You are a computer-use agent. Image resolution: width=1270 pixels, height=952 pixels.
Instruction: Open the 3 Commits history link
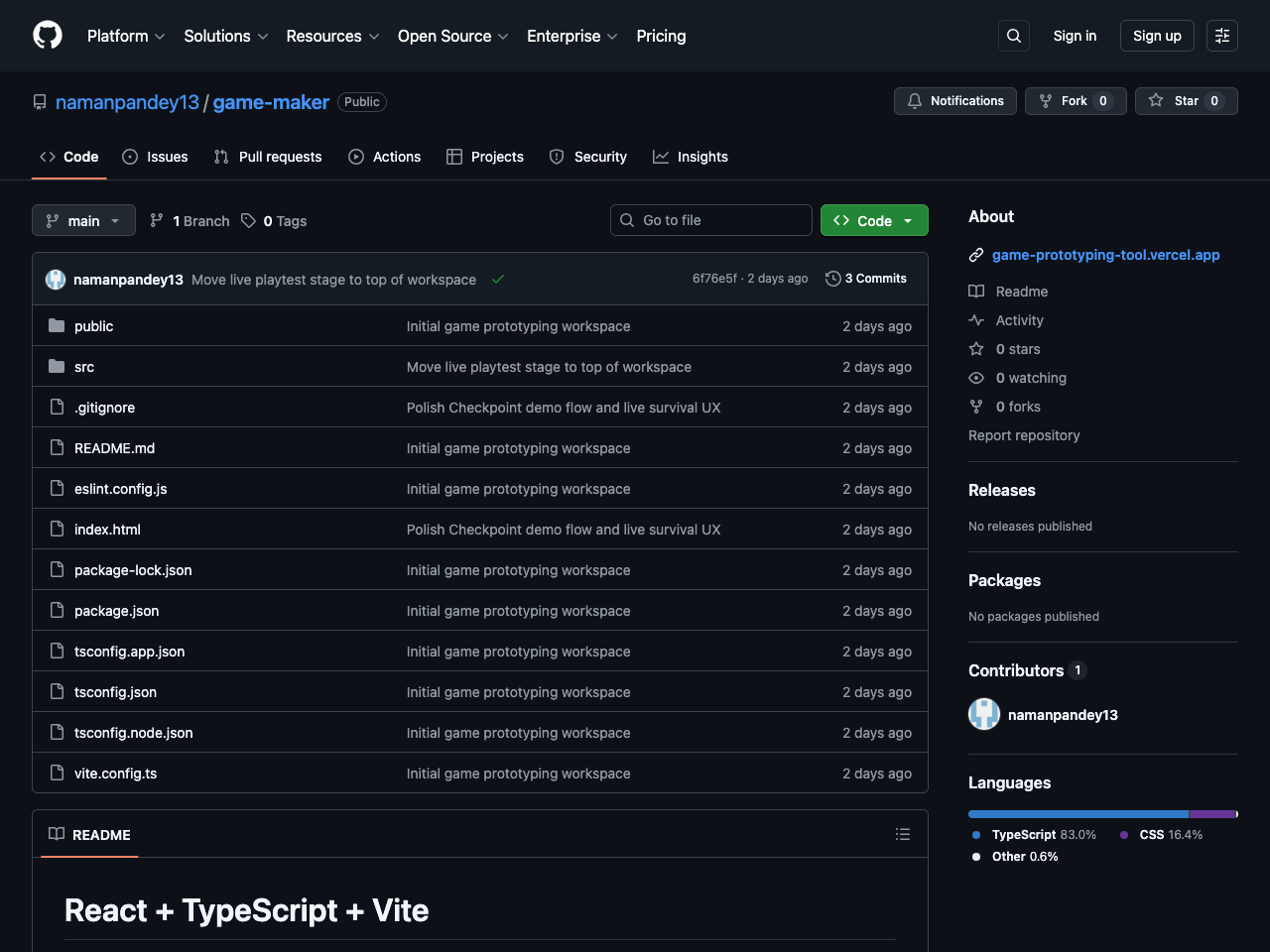point(866,279)
